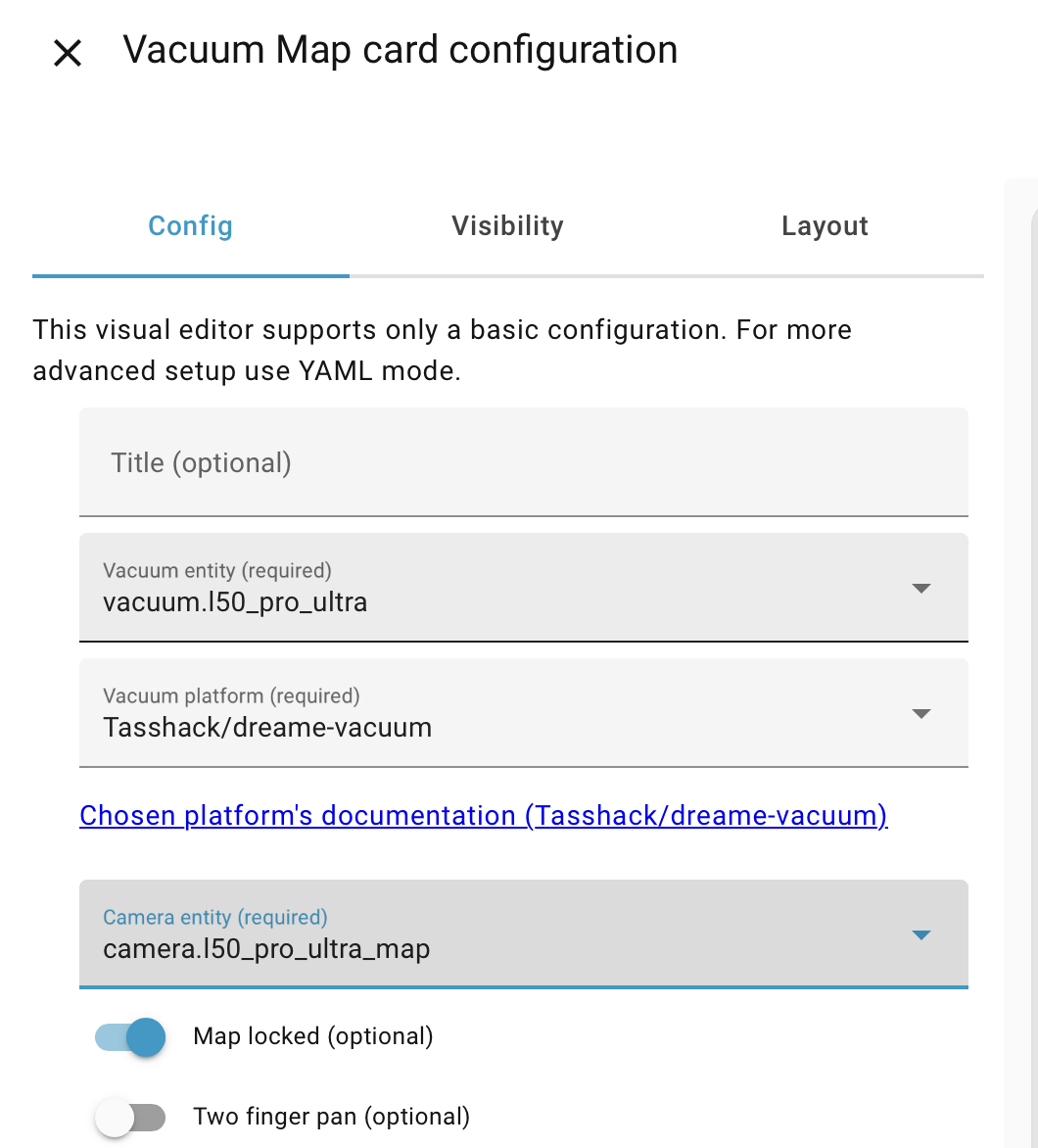Open the chosen platform's documentation link
Screen dimensions: 1038x1148
[x=484, y=815]
